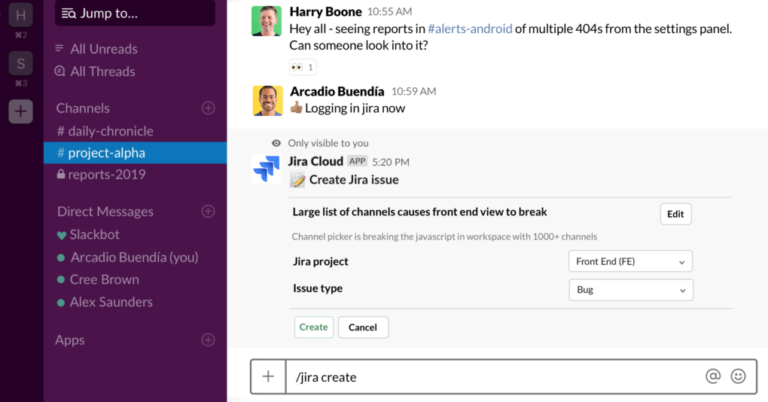Click the @ mention icon in composer
The width and height of the screenshot is (768, 402).
point(713,376)
